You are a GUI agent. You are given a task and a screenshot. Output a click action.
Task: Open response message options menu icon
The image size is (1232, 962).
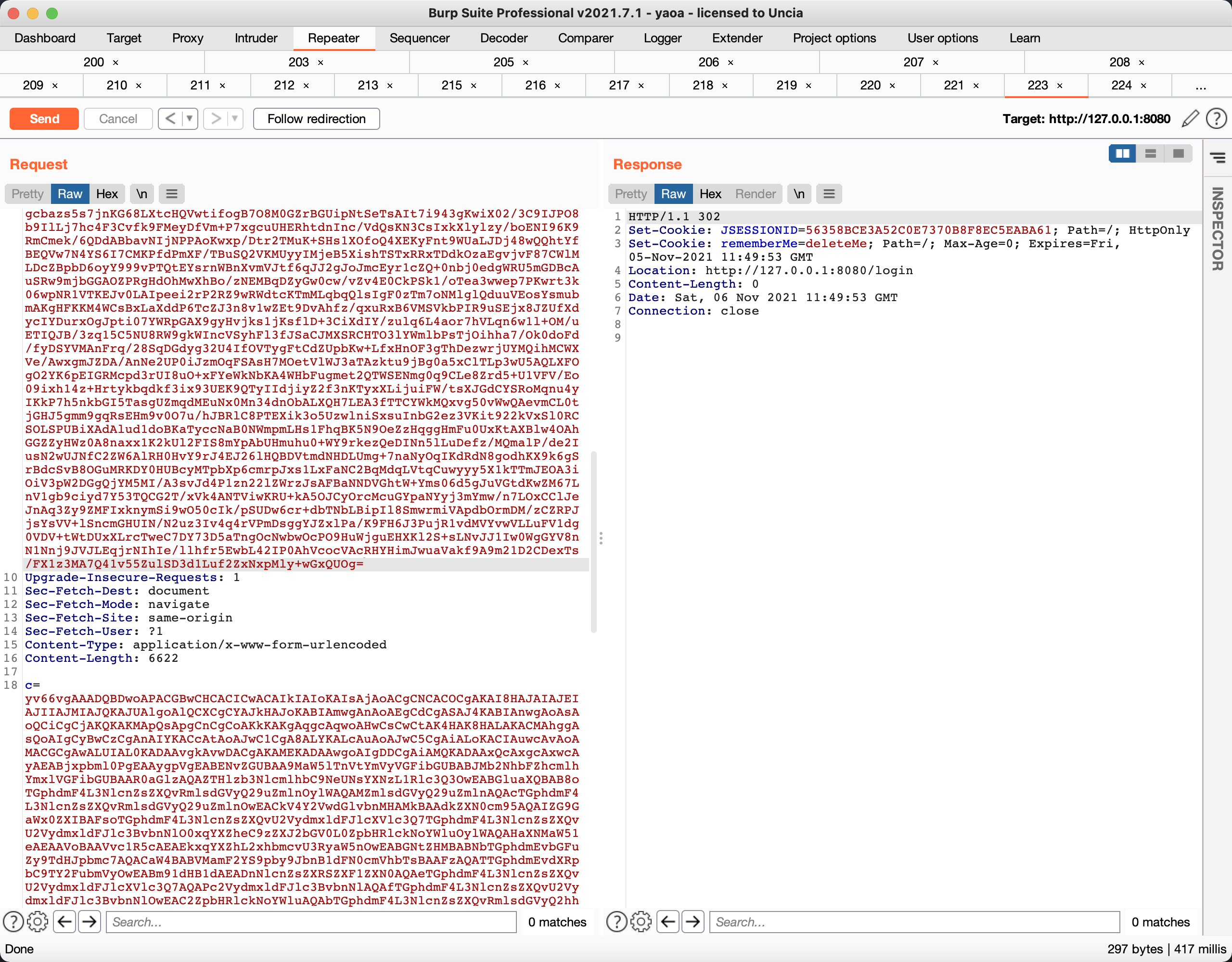[x=829, y=194]
